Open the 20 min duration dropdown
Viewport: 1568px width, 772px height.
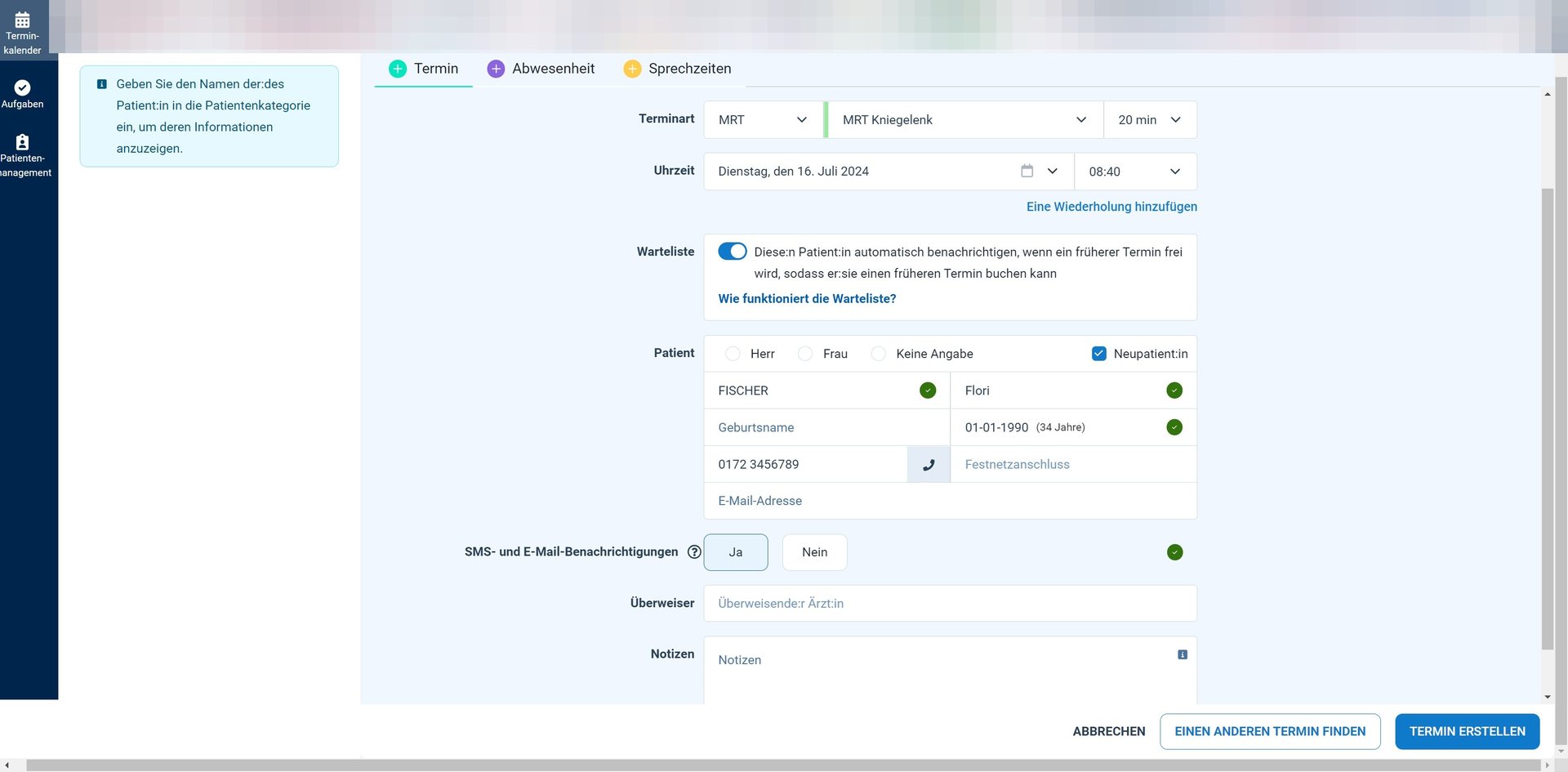pos(1150,120)
